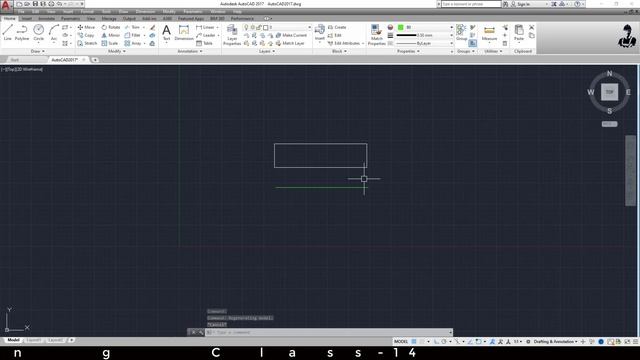Screen dimensions: 640x360
Task: Open Layer Properties manager
Action: tap(232, 35)
